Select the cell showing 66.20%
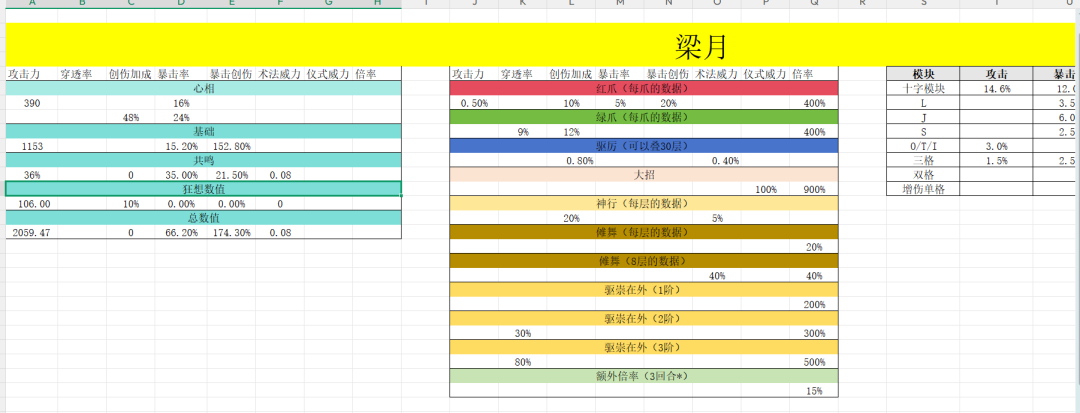The image size is (1080, 413). (181, 233)
